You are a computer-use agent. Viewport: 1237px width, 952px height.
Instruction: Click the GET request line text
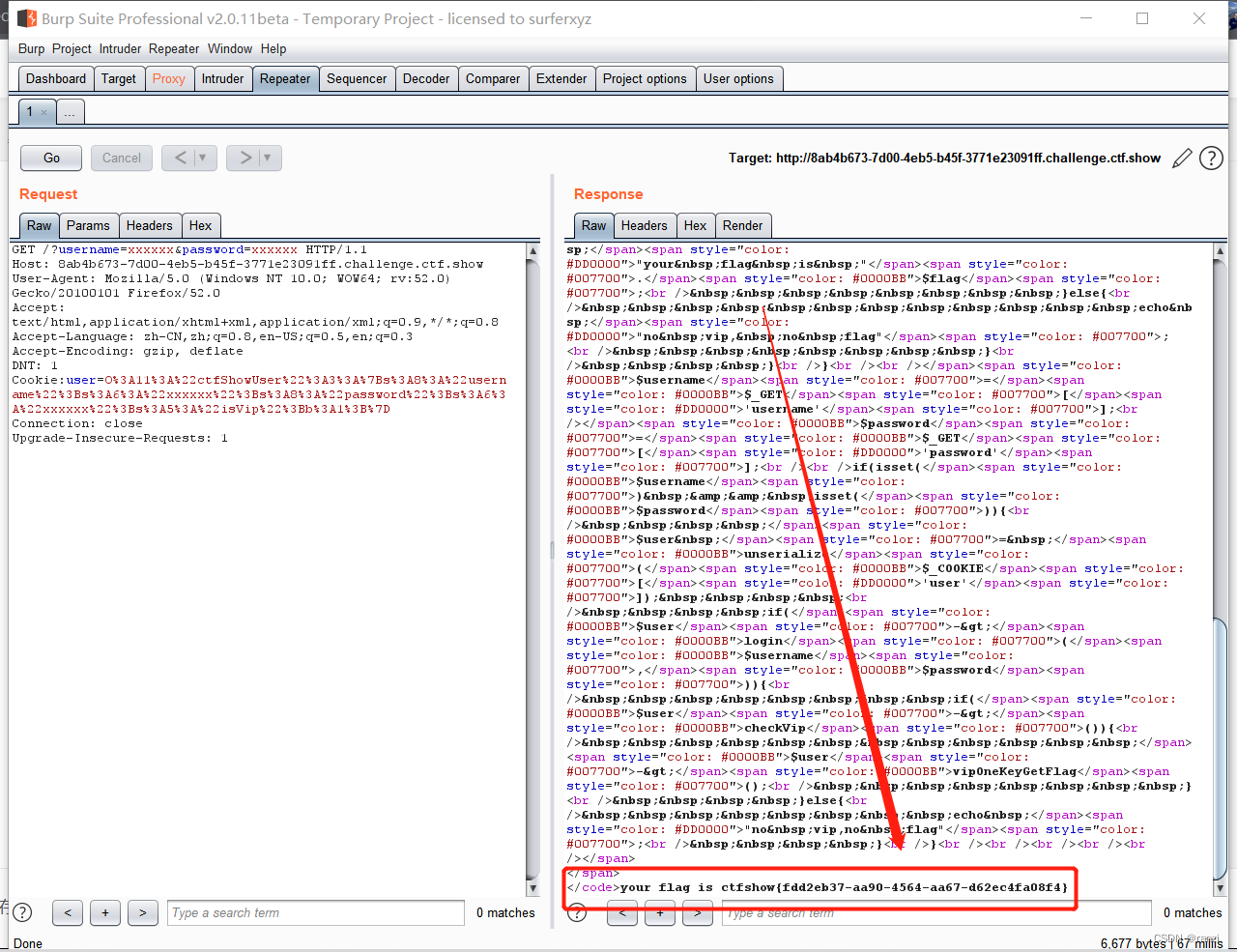pyautogui.click(x=189, y=249)
